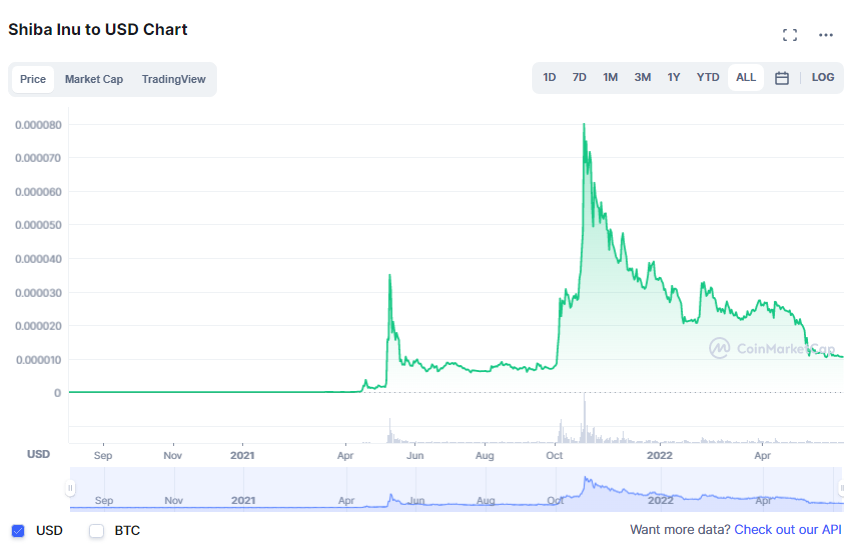Select the YTD time range

708,77
